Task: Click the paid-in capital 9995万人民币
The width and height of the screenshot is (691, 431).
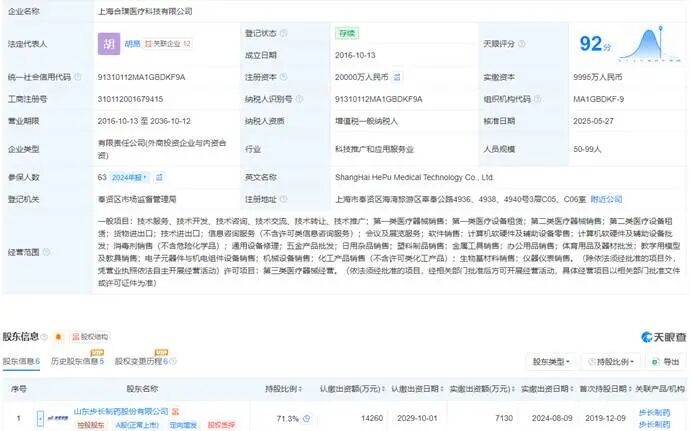Action: 598,77
